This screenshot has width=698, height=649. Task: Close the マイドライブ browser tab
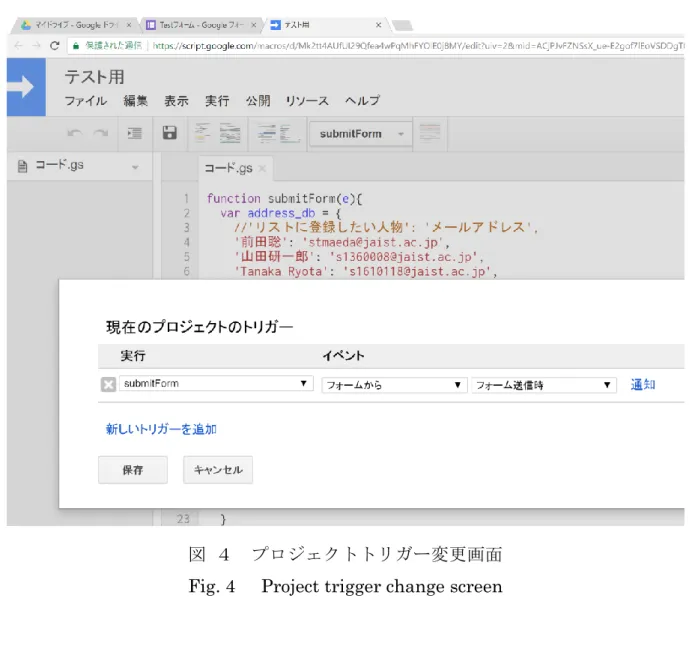coord(129,25)
